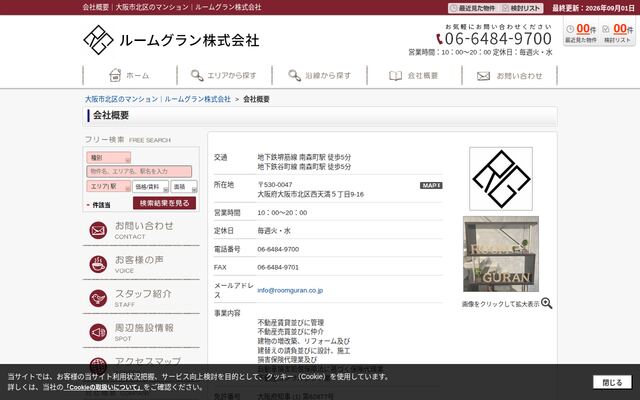Open the ホーム navigation item
The width and height of the screenshot is (640, 400).
(130, 76)
